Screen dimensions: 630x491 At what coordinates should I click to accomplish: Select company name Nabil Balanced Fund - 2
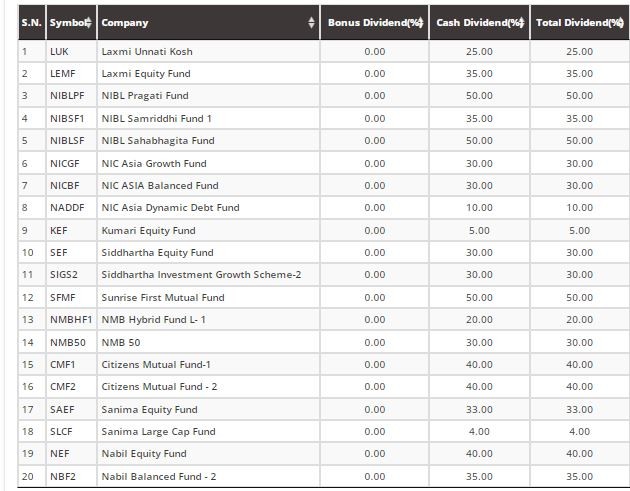(x=159, y=477)
